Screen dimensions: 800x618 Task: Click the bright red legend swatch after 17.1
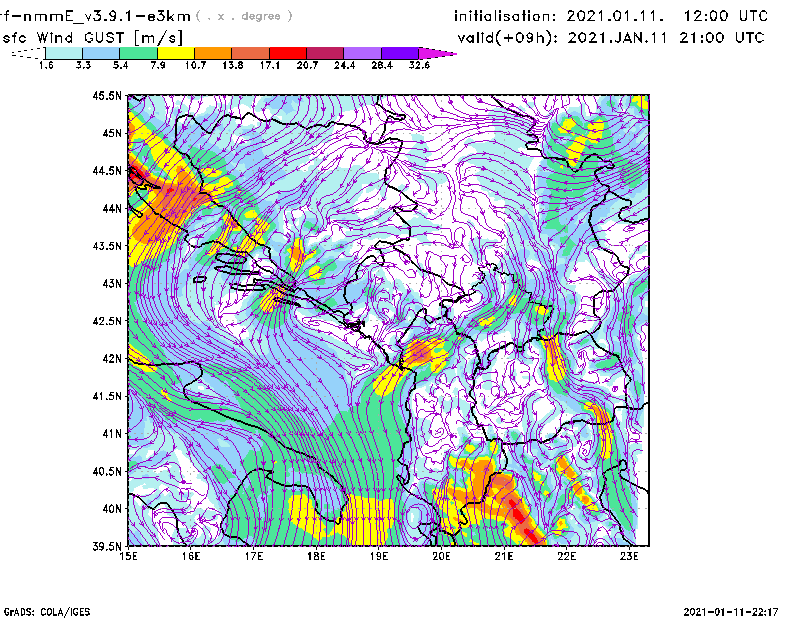[288, 53]
